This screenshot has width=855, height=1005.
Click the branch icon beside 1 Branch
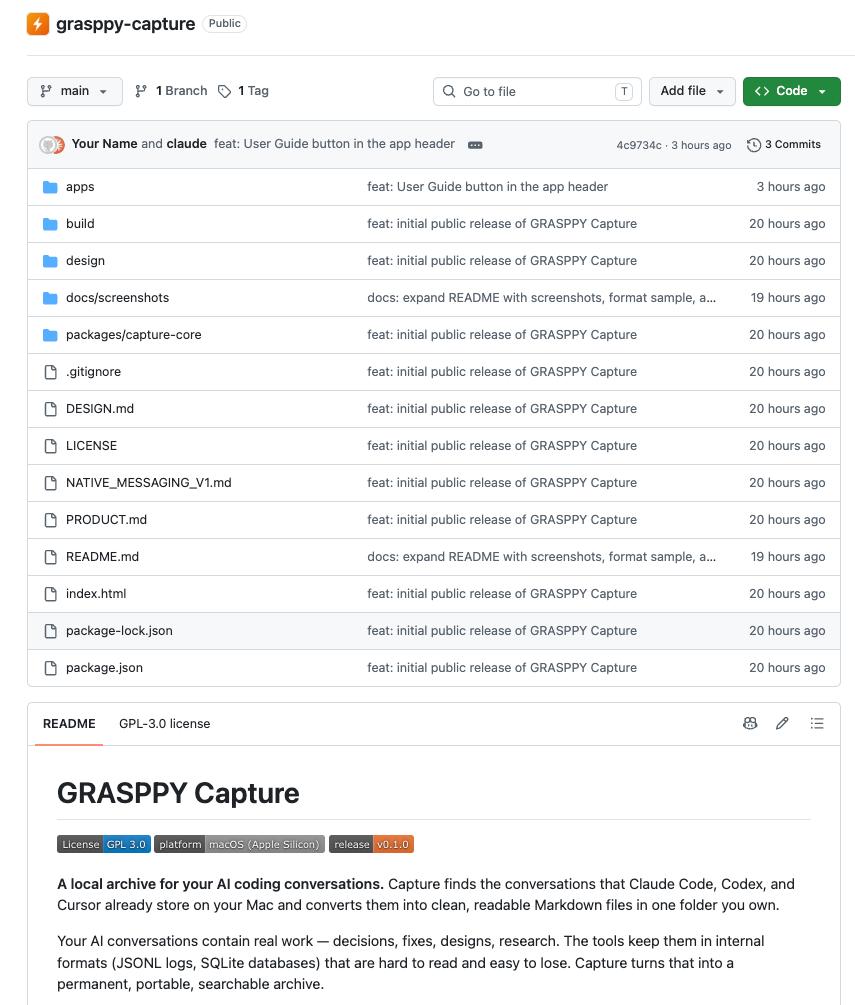[x=141, y=91]
